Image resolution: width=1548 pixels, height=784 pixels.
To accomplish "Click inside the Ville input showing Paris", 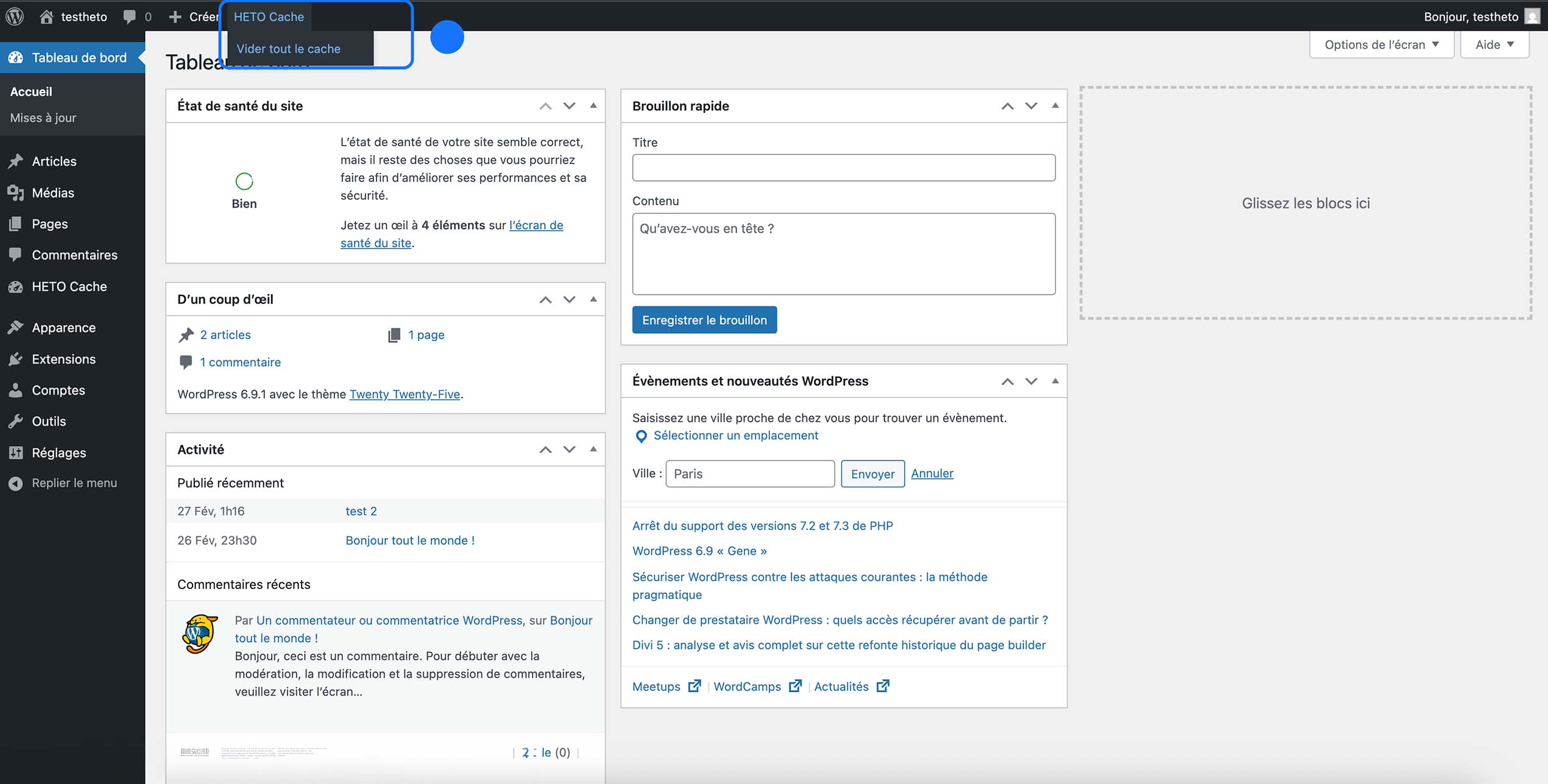I will pos(749,473).
